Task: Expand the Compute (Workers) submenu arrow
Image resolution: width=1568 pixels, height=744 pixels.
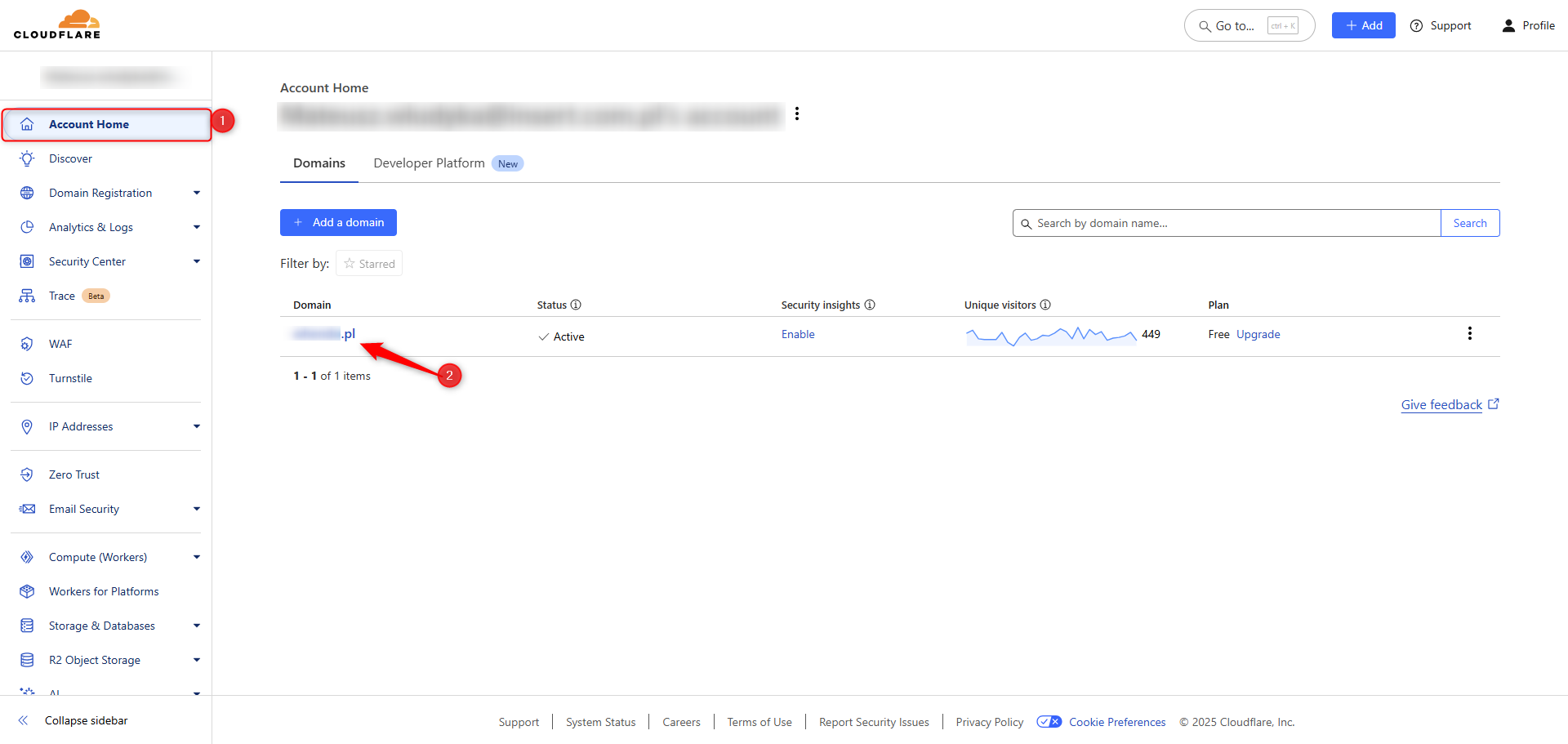Action: click(197, 557)
